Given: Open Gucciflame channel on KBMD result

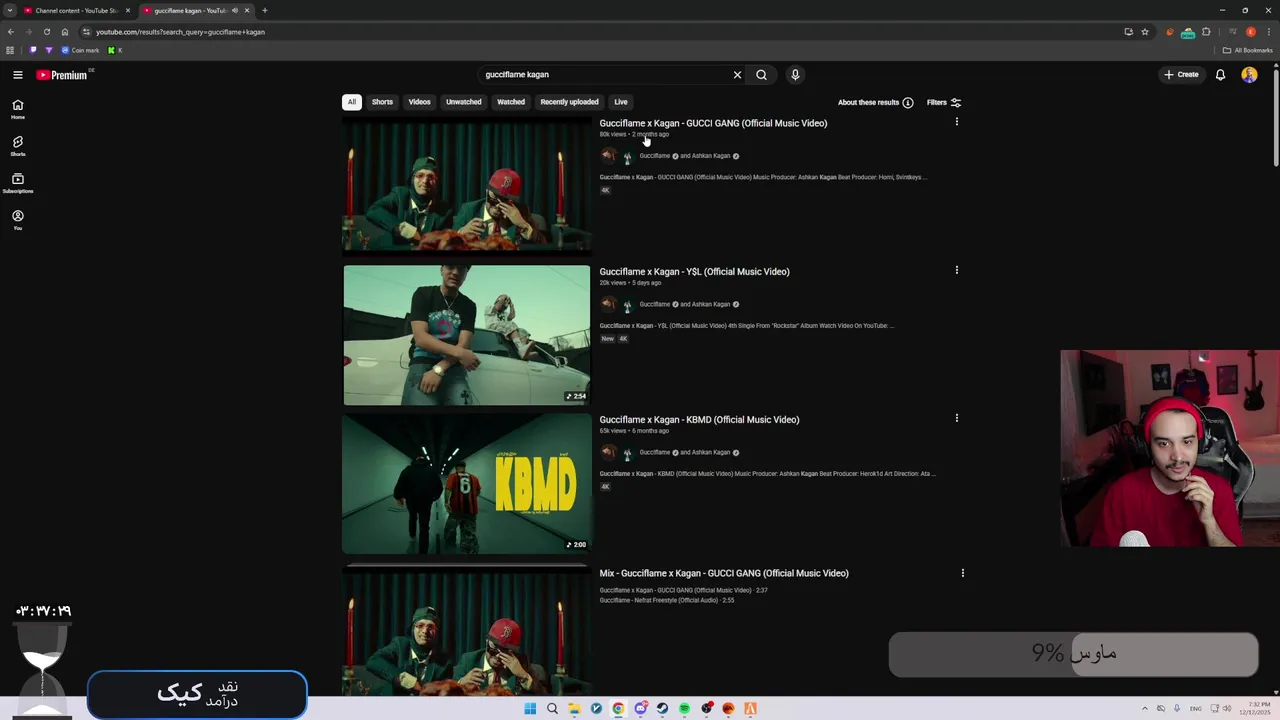Looking at the screenshot, I should (x=655, y=452).
